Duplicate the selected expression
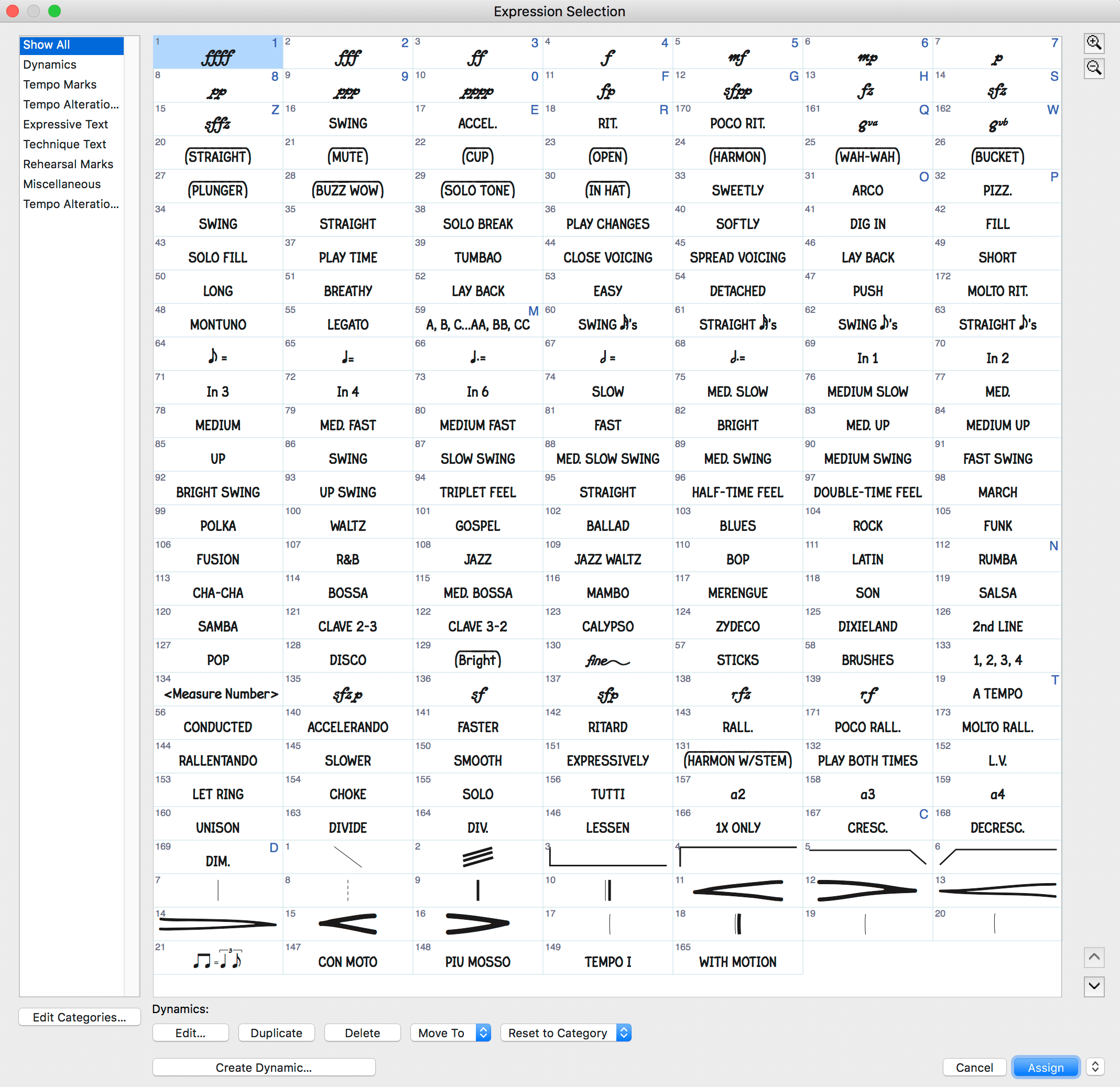The width and height of the screenshot is (1120, 1087). (276, 1032)
